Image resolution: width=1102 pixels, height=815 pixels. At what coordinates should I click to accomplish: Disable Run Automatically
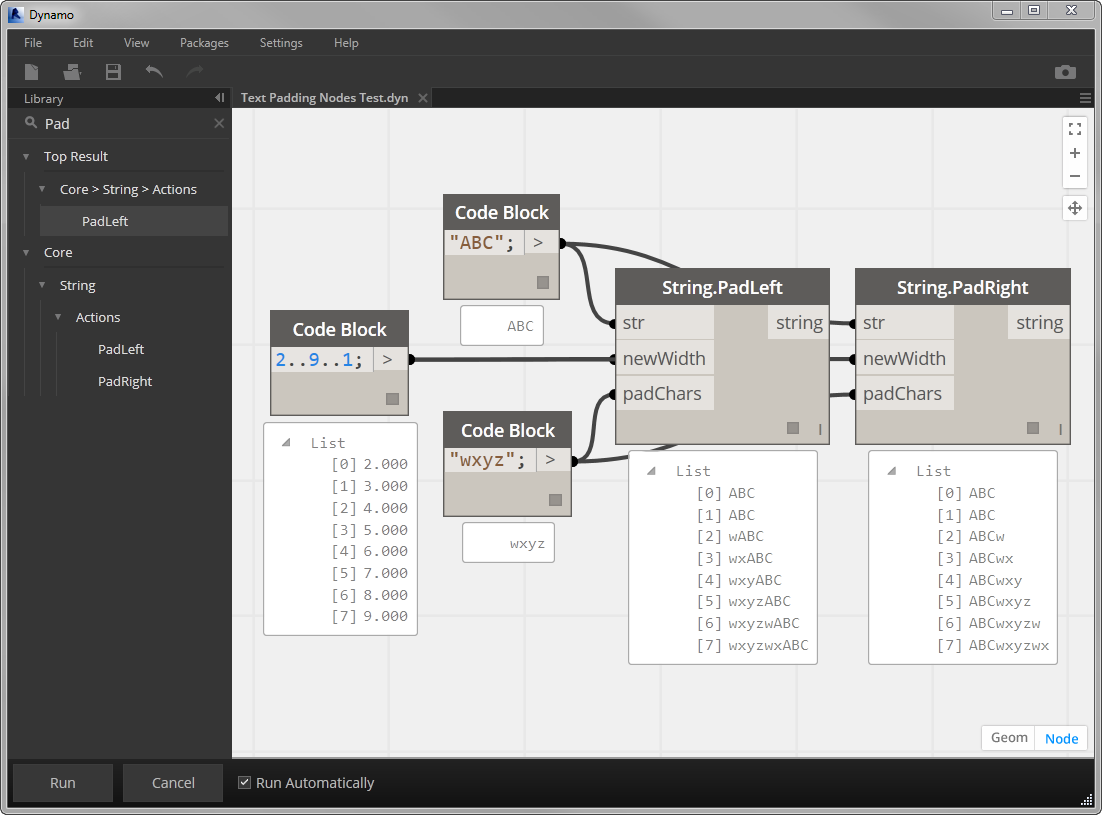[244, 782]
